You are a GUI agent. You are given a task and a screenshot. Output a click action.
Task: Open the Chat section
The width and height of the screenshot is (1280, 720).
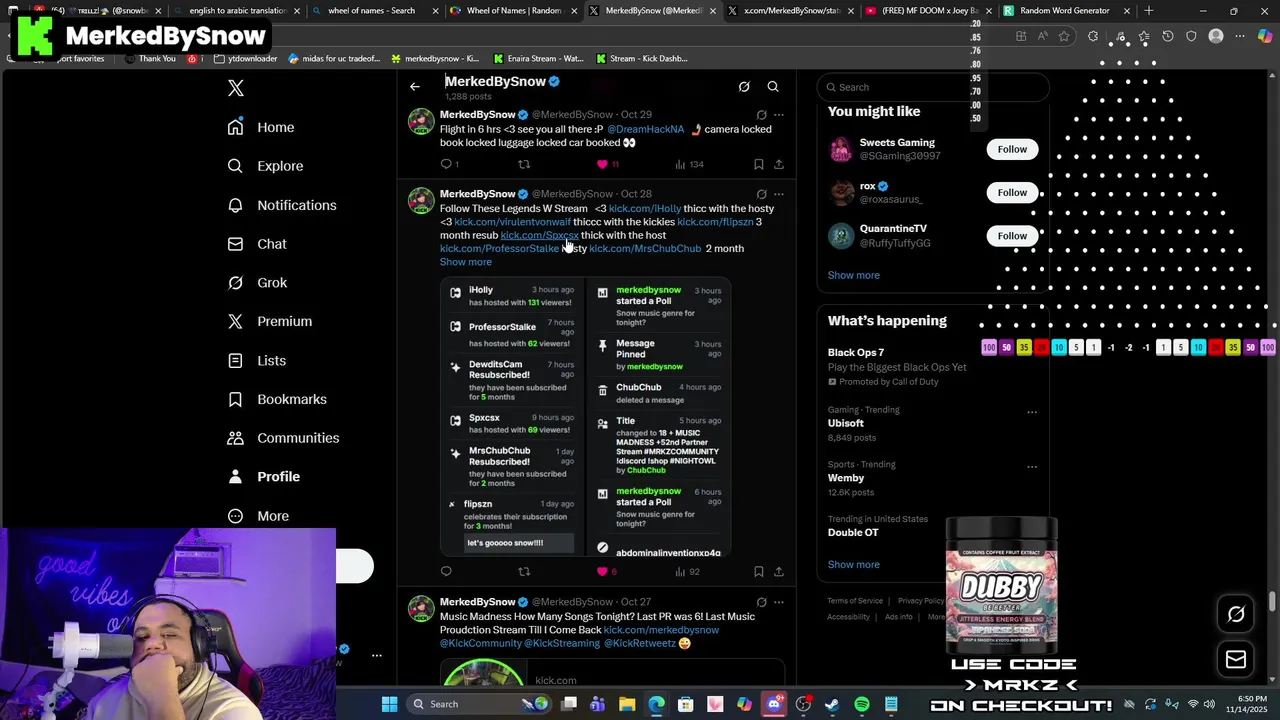click(x=257, y=244)
